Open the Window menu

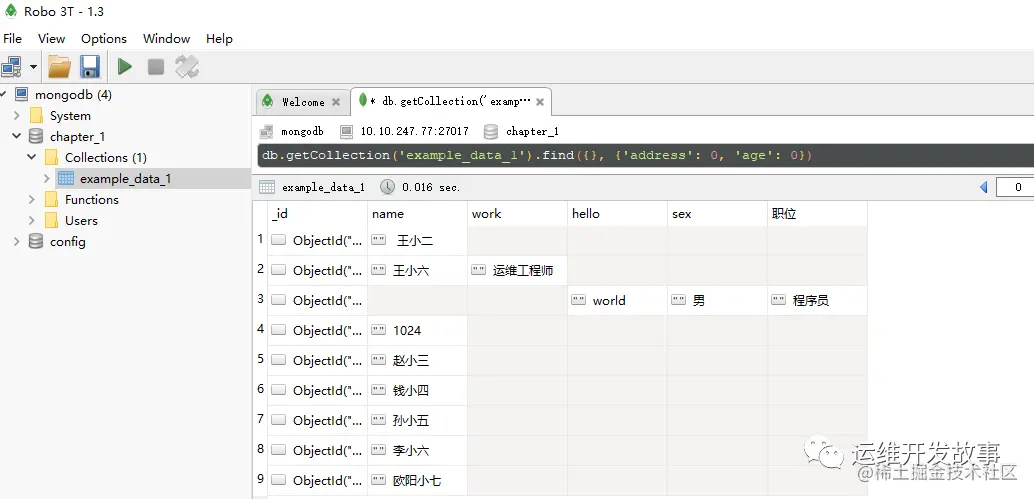(x=166, y=39)
